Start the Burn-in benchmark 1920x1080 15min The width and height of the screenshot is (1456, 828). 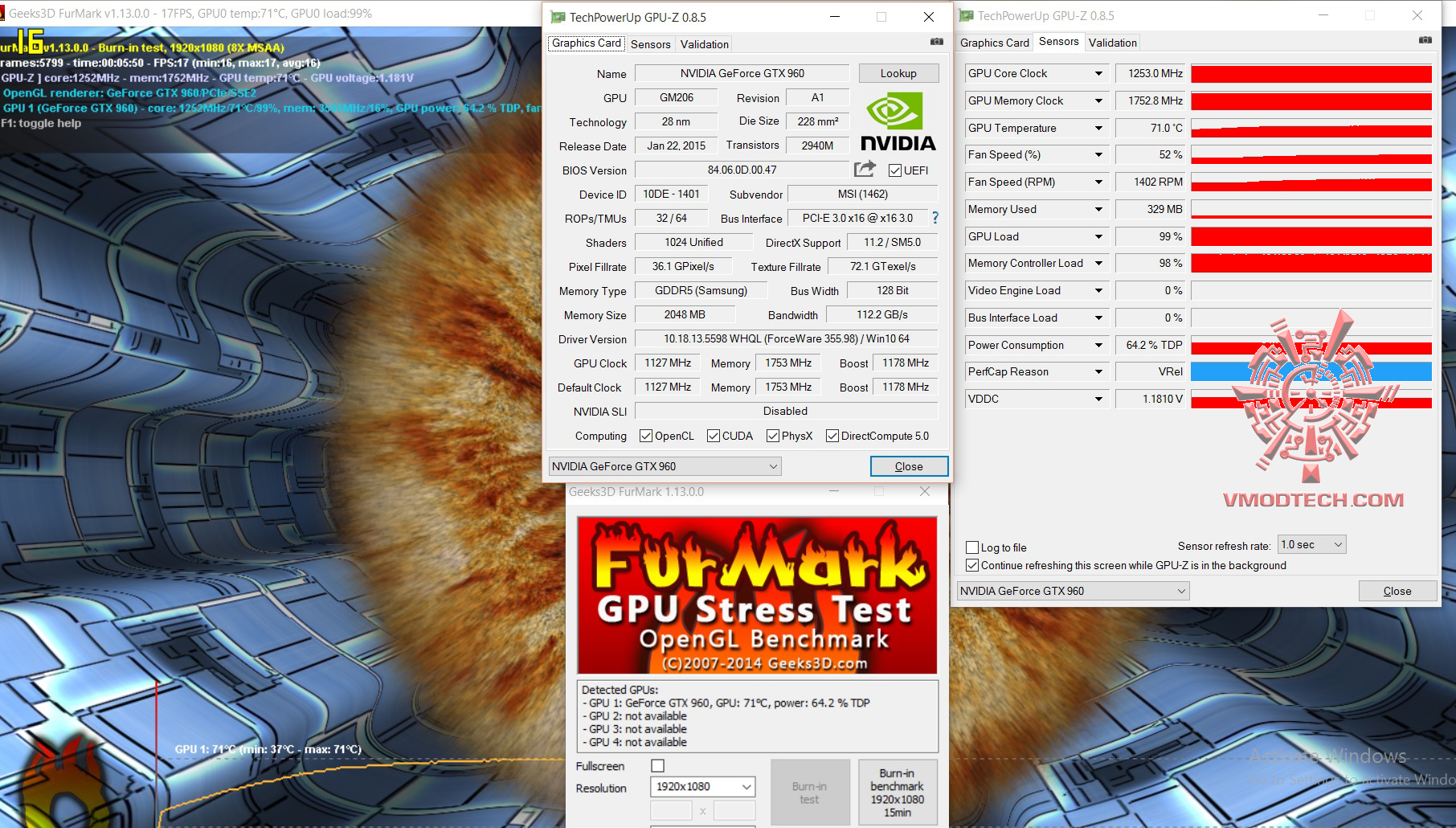[897, 793]
